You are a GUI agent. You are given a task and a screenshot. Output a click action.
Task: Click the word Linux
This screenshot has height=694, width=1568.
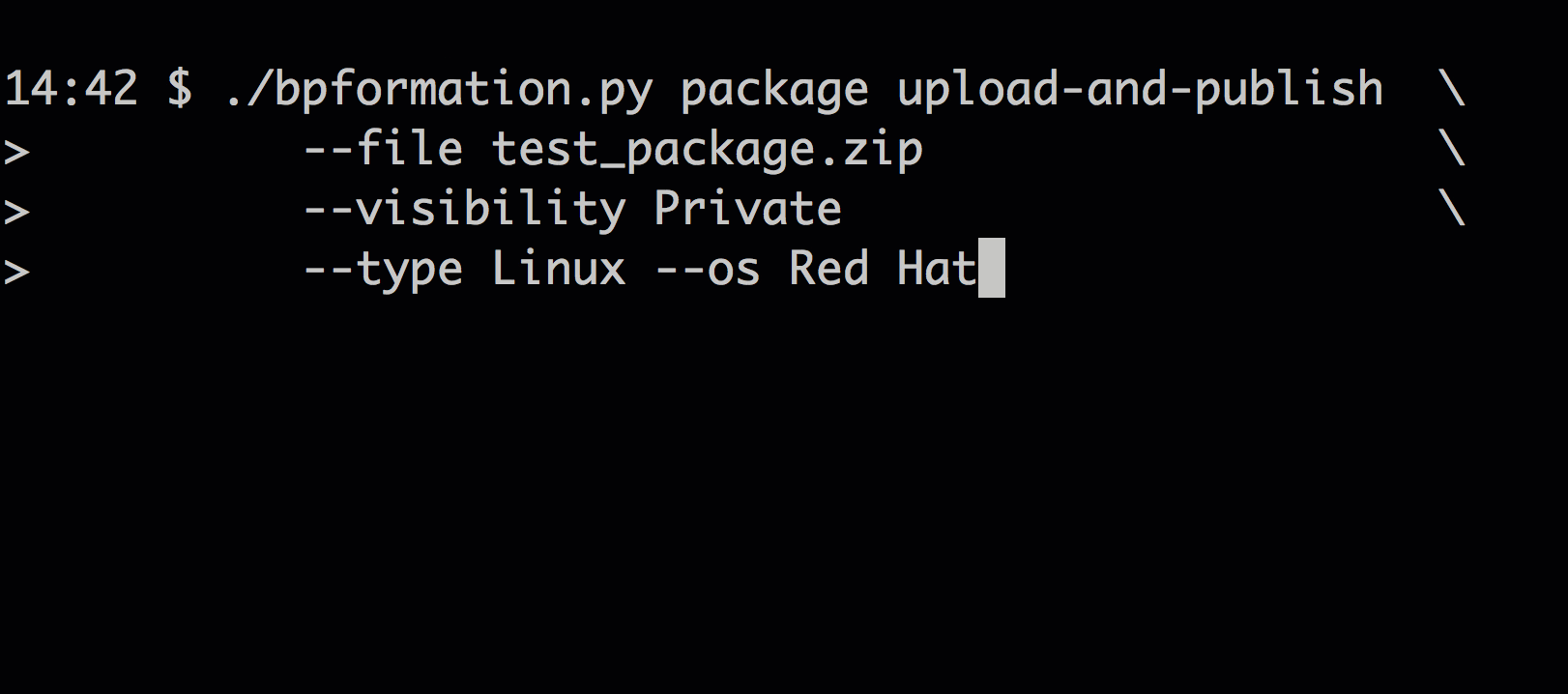[x=559, y=269]
